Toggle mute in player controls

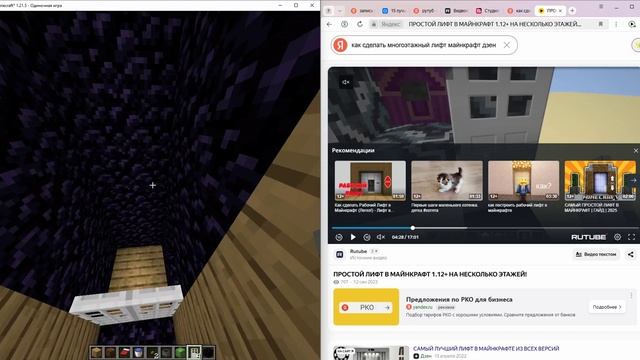point(380,237)
